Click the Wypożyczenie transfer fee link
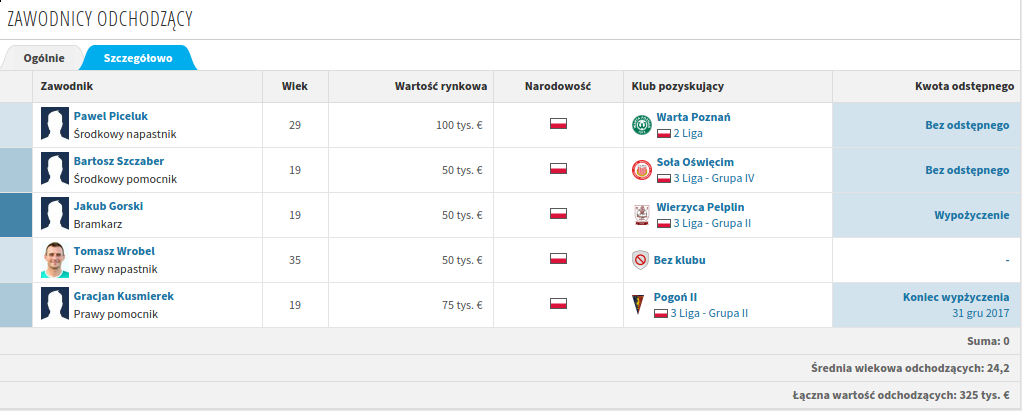1022x411 pixels. [971, 215]
